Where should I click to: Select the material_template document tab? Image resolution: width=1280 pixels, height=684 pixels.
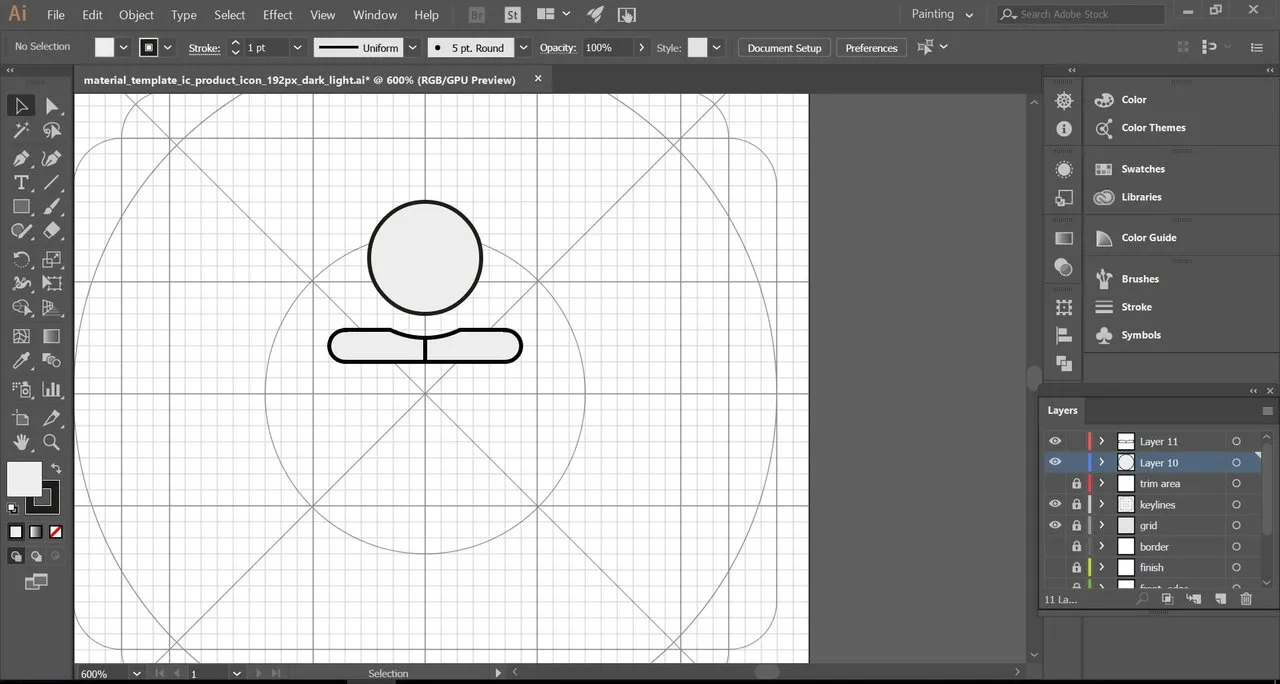[300, 80]
